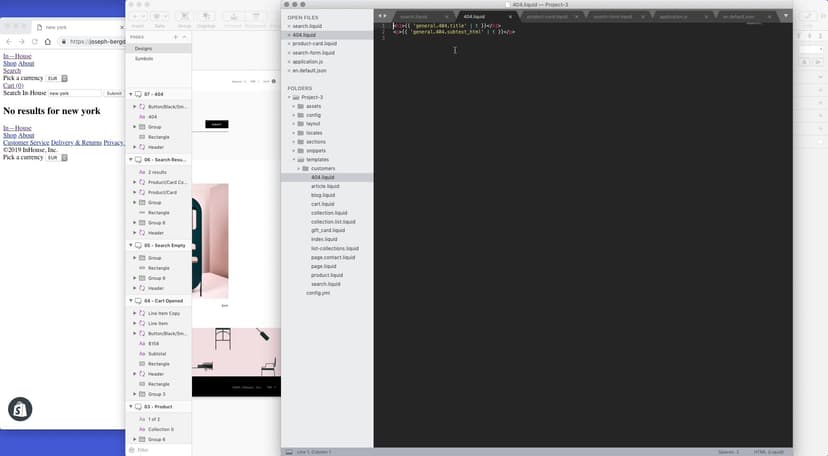The height and width of the screenshot is (456, 828).
Task: Click the Search In House text field
Action: (x=74, y=93)
